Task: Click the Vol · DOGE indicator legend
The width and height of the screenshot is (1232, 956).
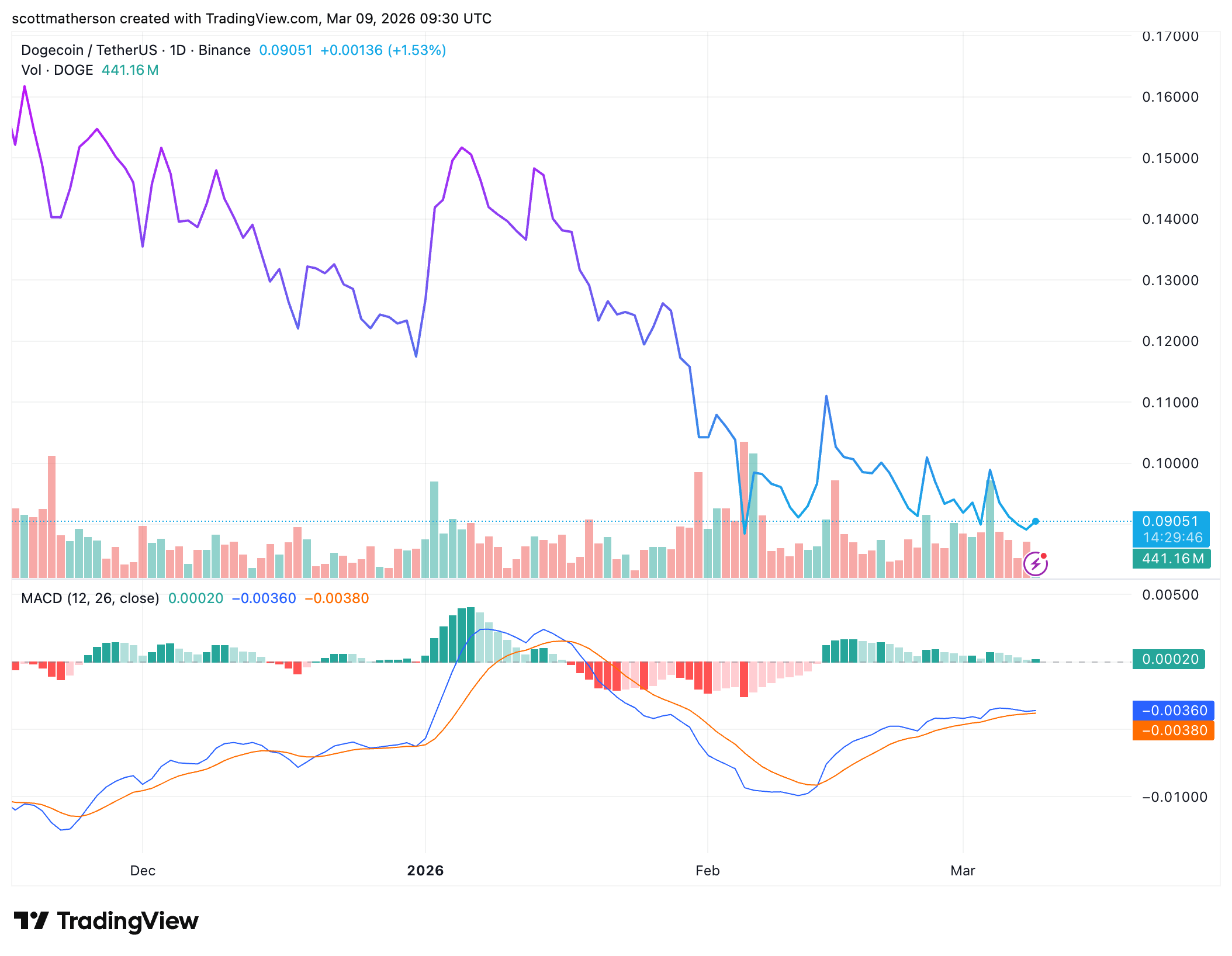Action: 57,70
